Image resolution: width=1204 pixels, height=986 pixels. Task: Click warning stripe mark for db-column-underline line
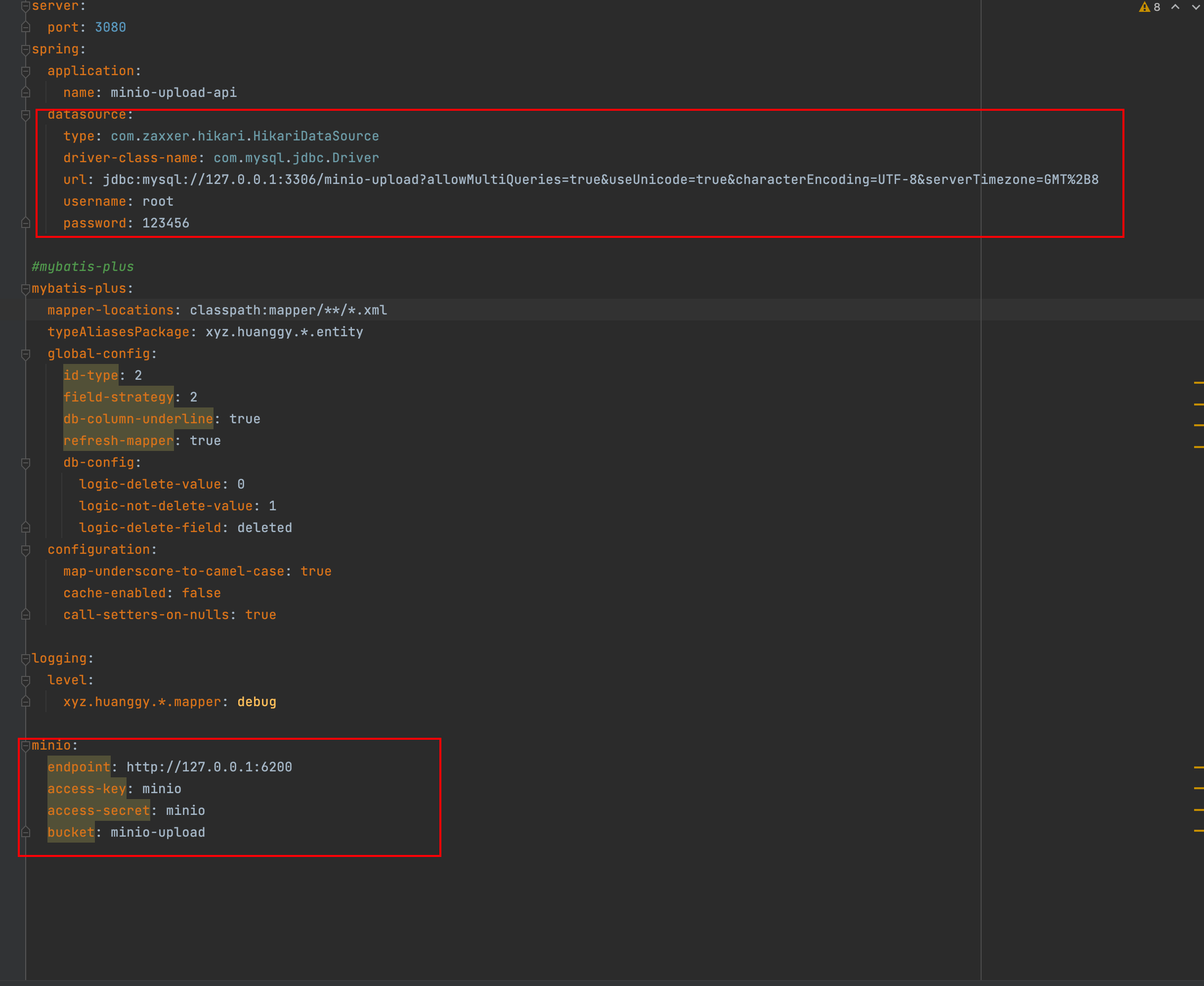pyautogui.click(x=1199, y=425)
